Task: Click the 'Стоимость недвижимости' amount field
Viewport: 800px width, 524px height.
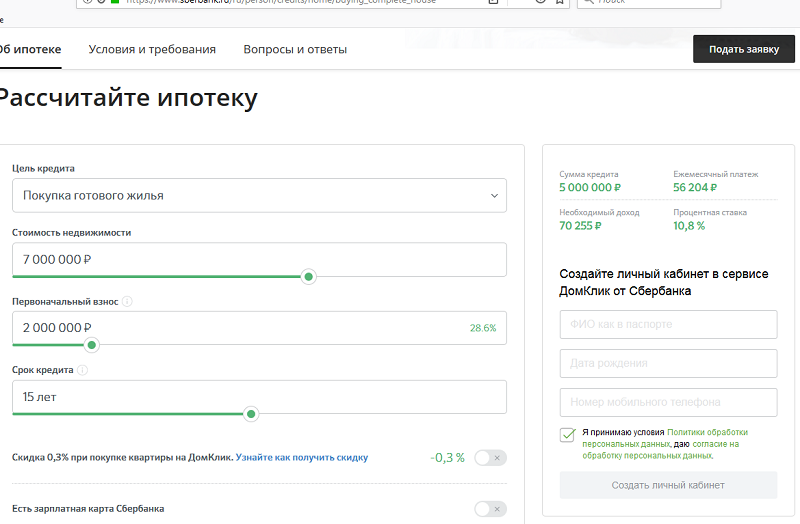Action: pyautogui.click(x=259, y=259)
